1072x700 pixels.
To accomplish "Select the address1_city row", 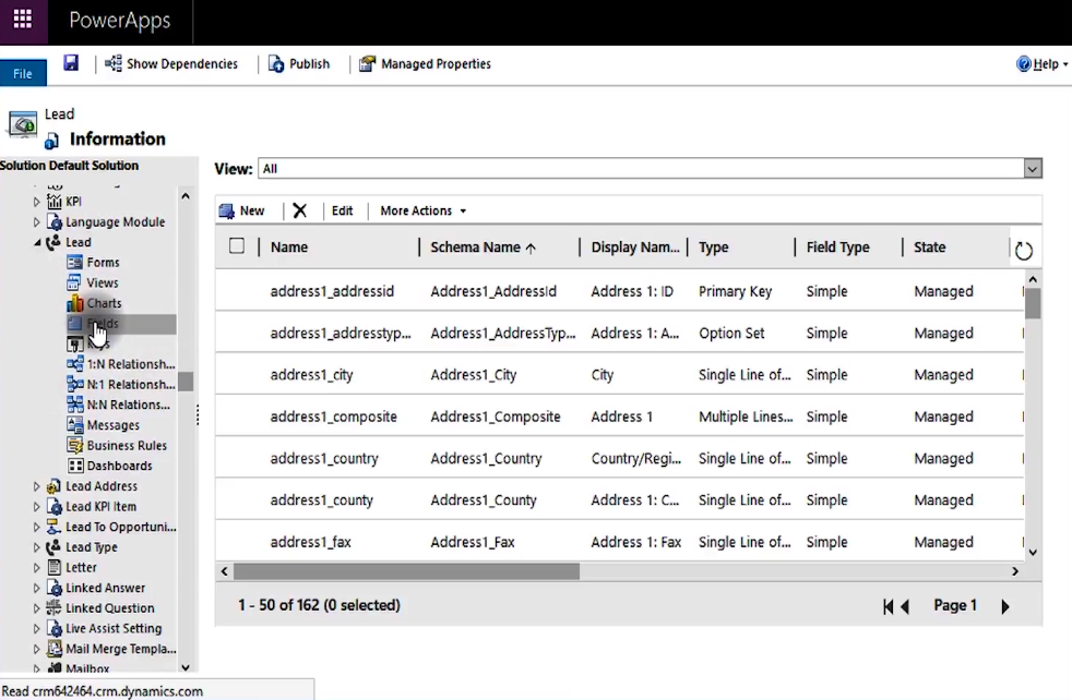I will (619, 375).
